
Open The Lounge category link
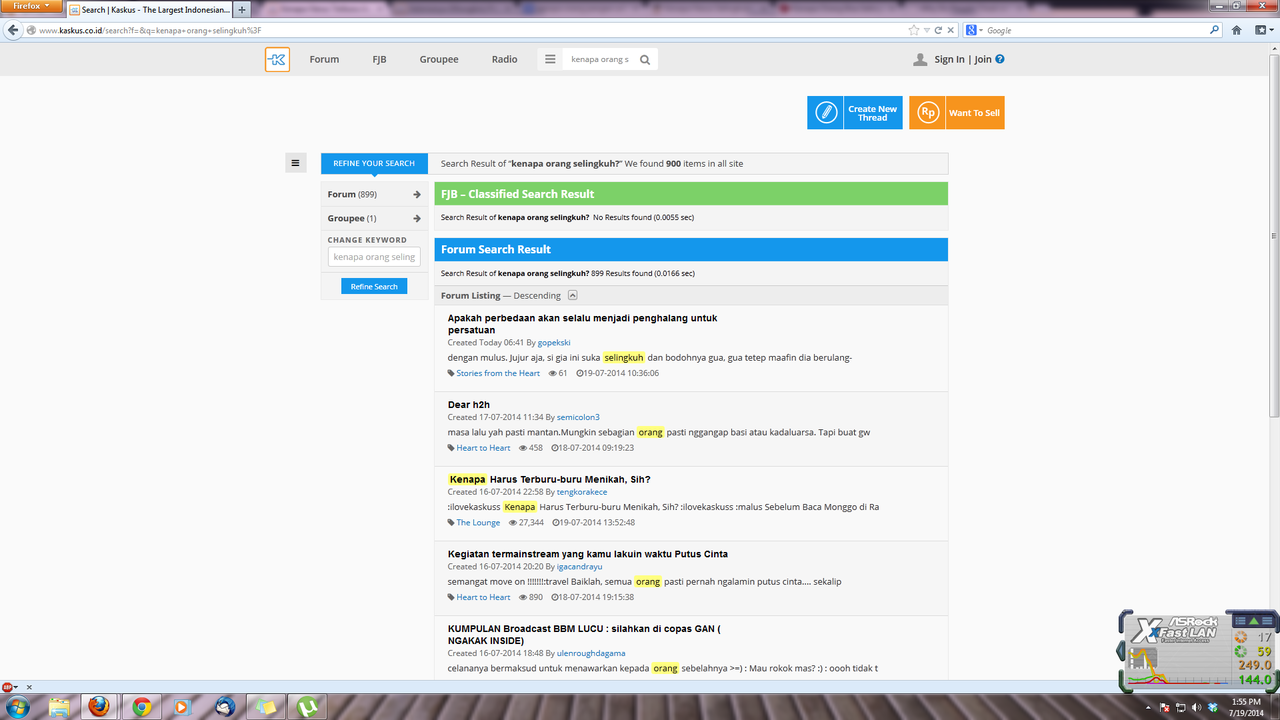(478, 522)
